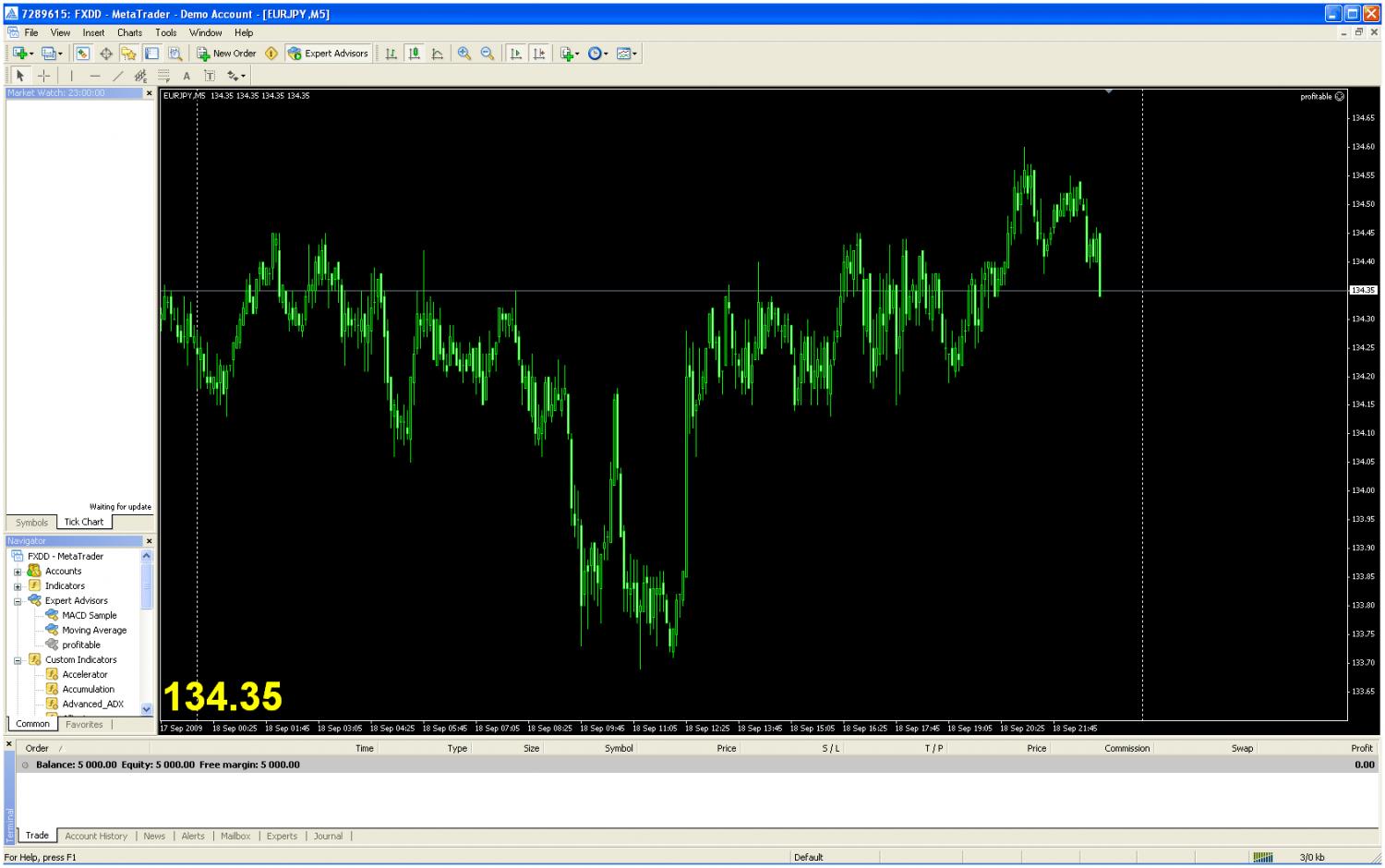Select the Text tool A icon
Image resolution: width=1385 pixels, height=868 pixels.
pos(187,76)
